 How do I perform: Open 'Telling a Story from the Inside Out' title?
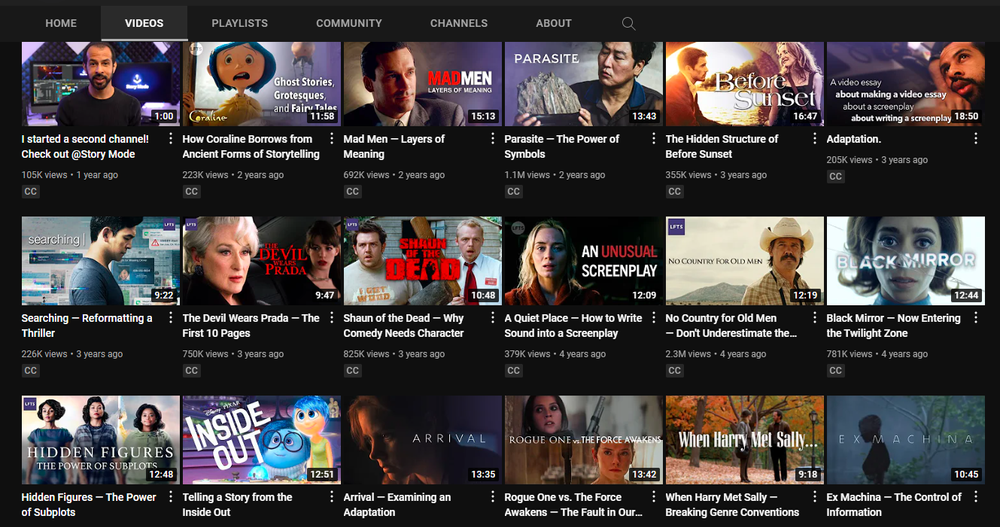[237, 504]
